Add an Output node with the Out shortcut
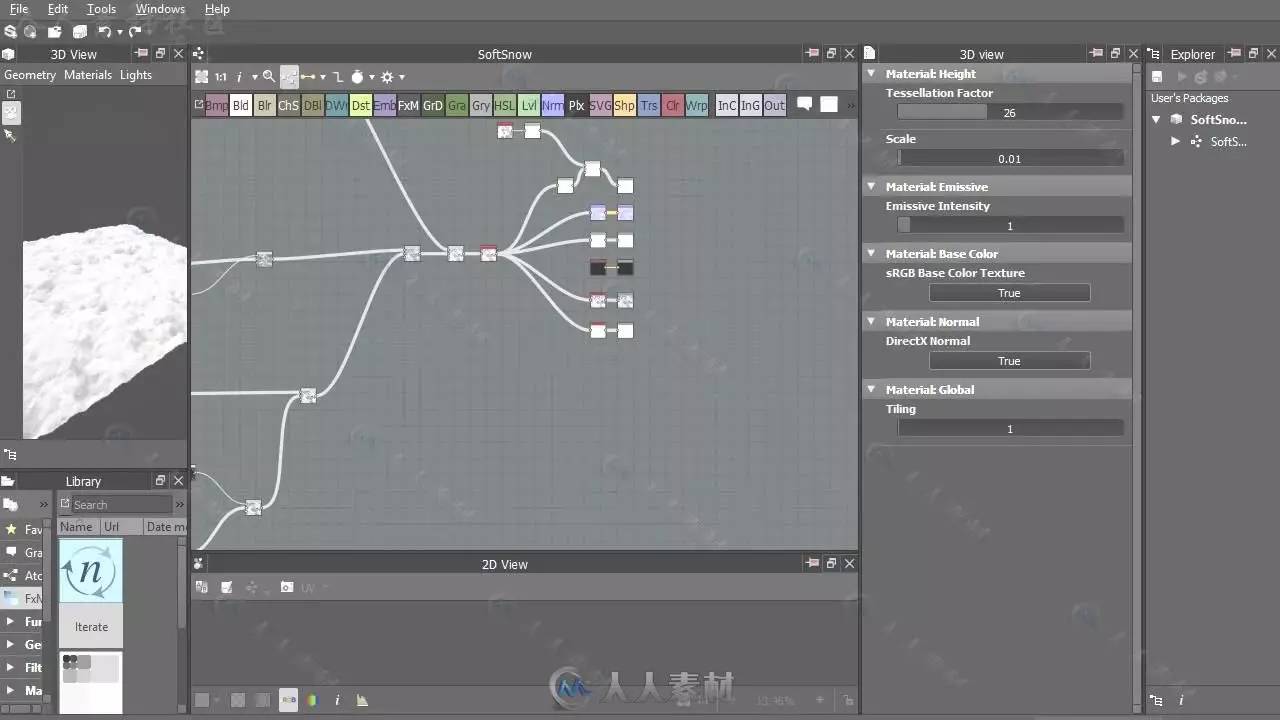1280x720 pixels. coord(775,105)
